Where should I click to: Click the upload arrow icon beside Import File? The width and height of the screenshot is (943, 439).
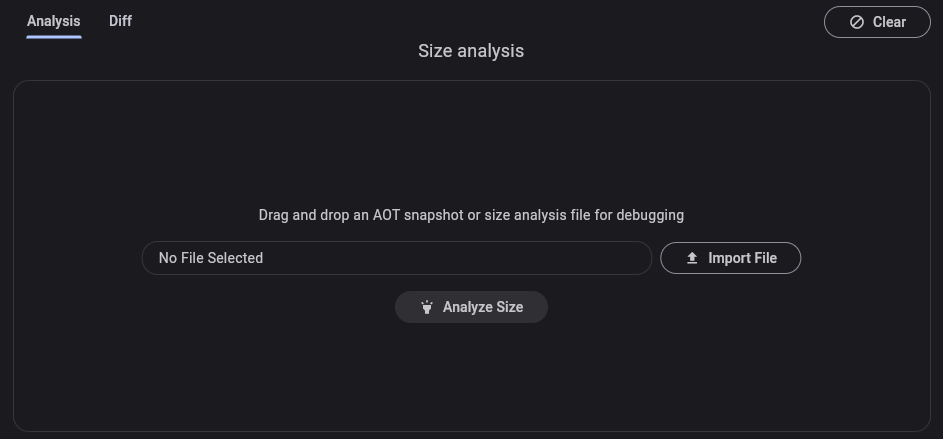pyautogui.click(x=692, y=258)
